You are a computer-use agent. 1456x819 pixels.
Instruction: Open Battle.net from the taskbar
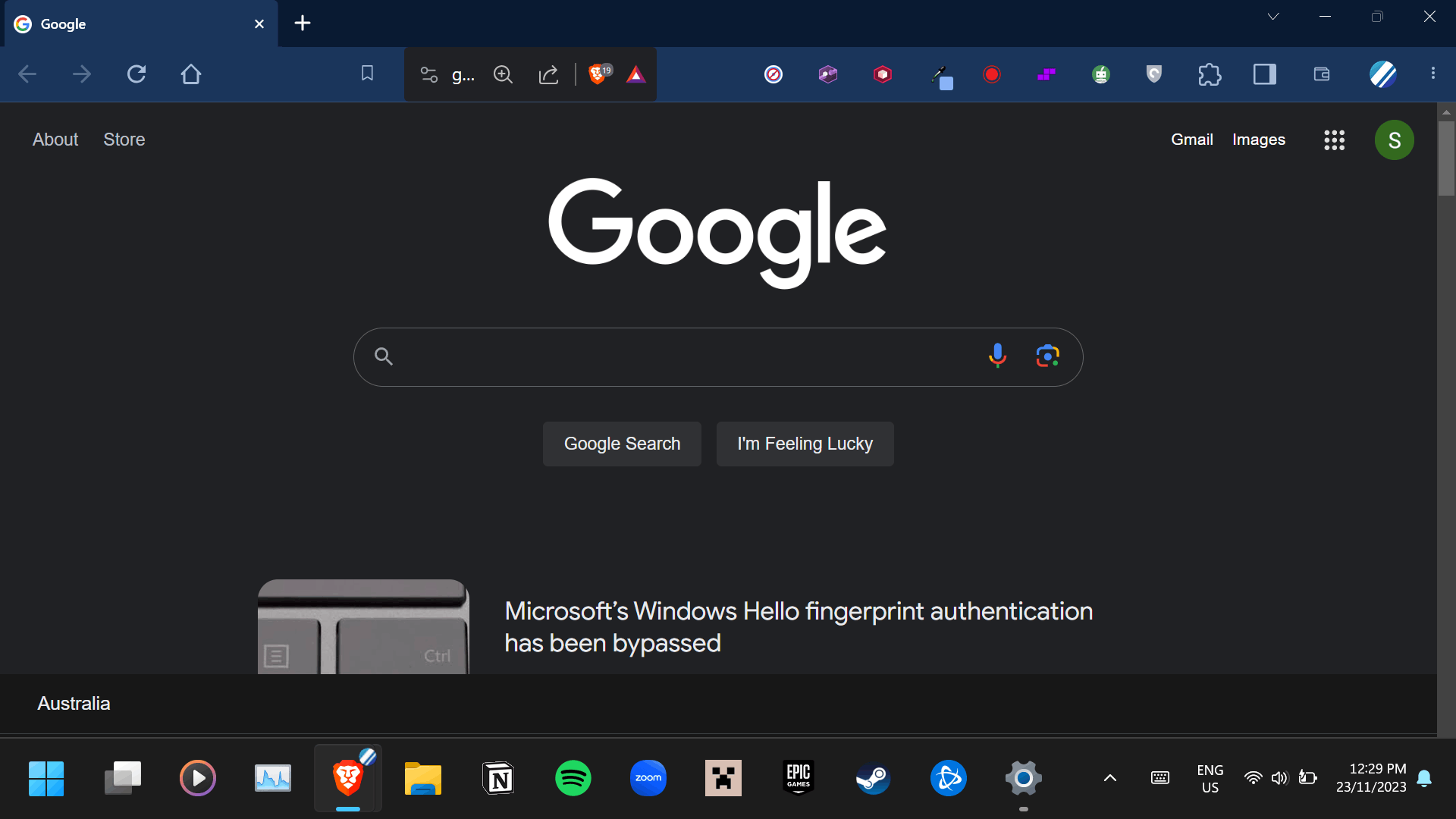click(x=949, y=778)
